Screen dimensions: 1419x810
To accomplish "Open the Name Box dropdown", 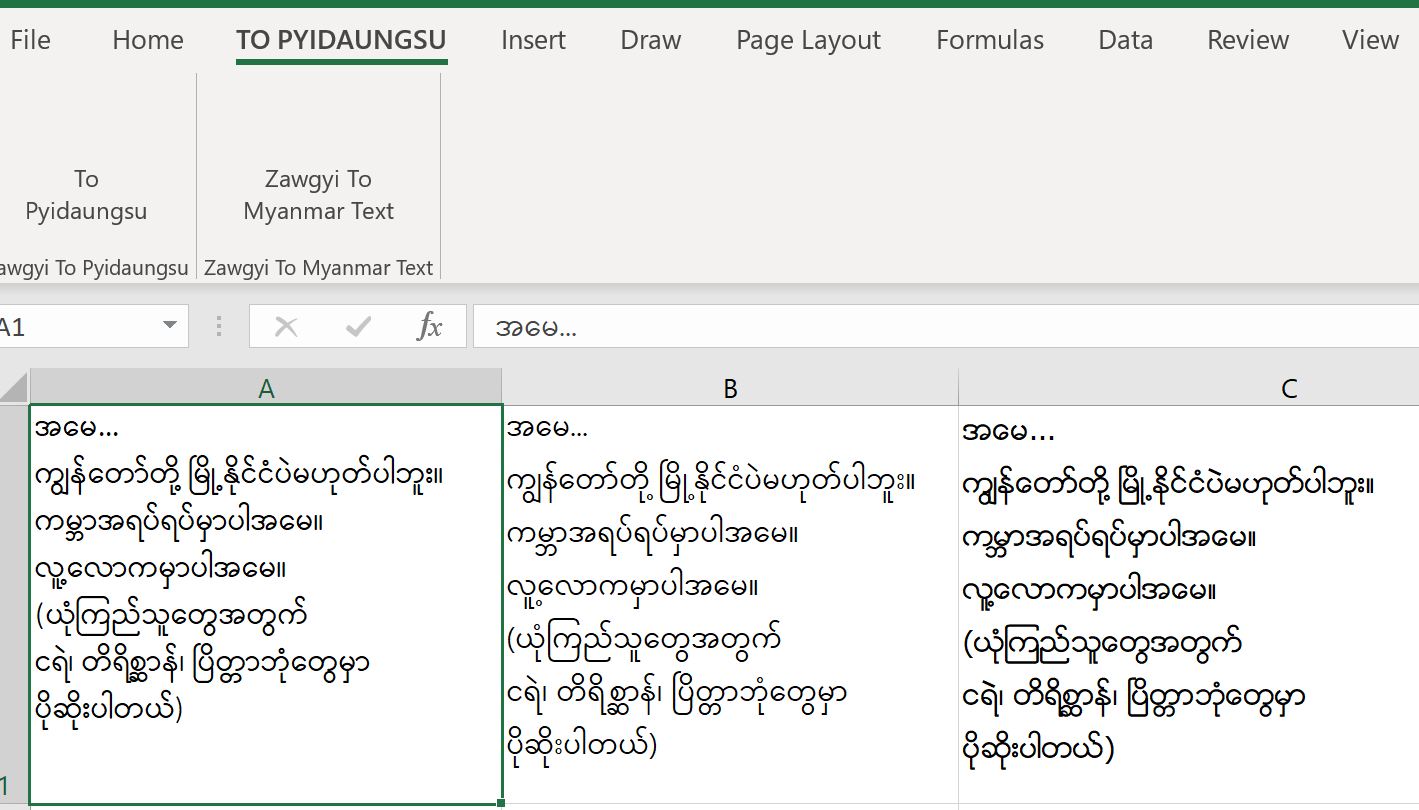I will [x=172, y=325].
